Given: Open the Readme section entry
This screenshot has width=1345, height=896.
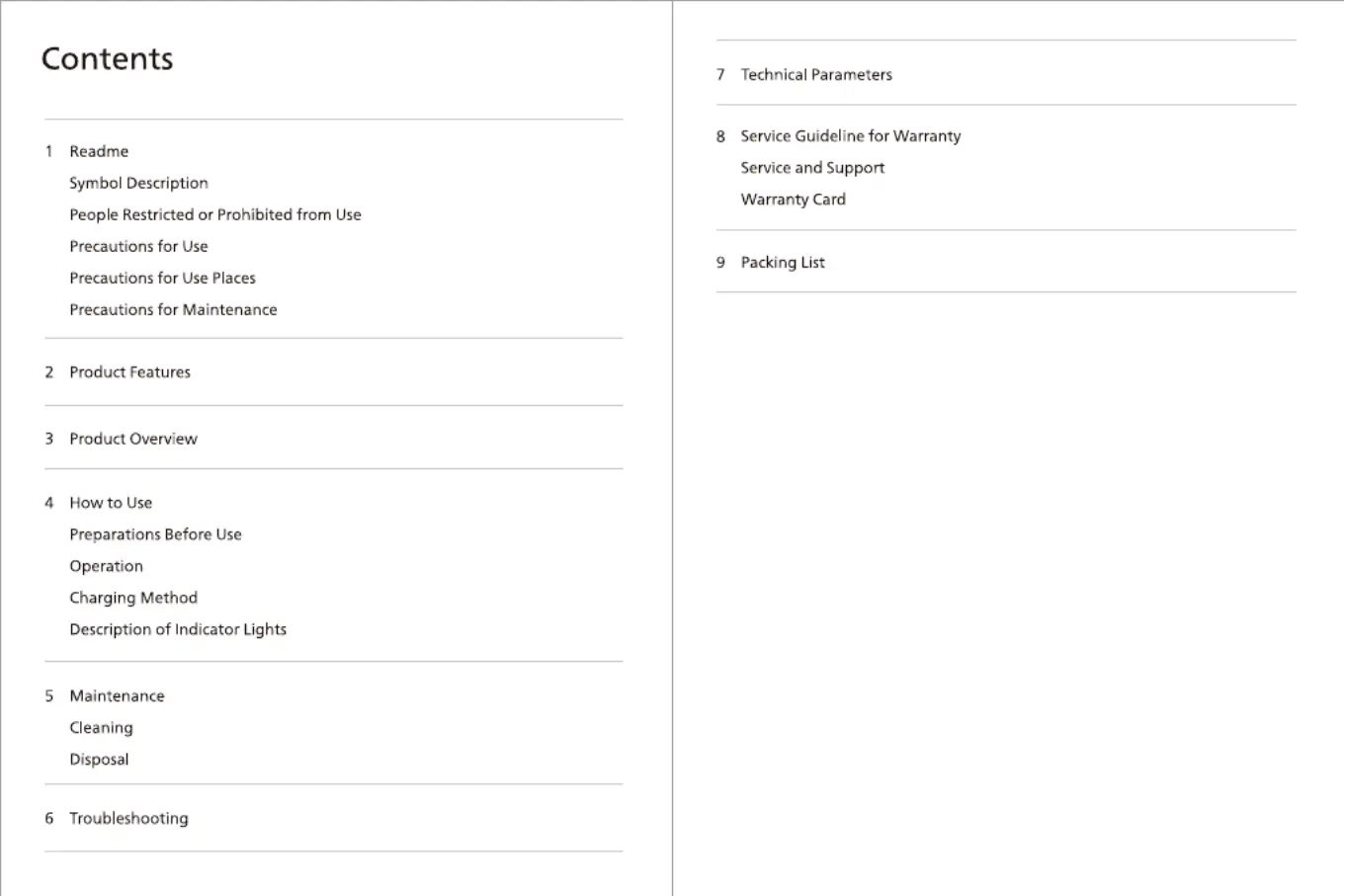Looking at the screenshot, I should coord(99,151).
